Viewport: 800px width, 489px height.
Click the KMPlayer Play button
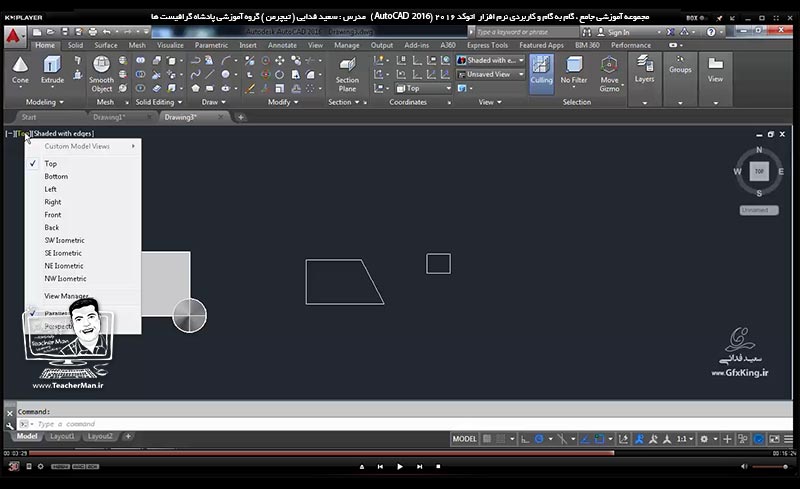point(399,467)
